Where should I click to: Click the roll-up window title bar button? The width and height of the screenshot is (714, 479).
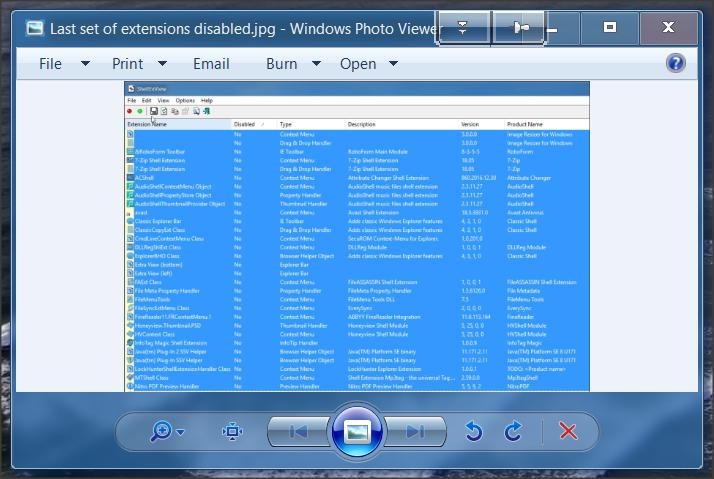(463, 28)
